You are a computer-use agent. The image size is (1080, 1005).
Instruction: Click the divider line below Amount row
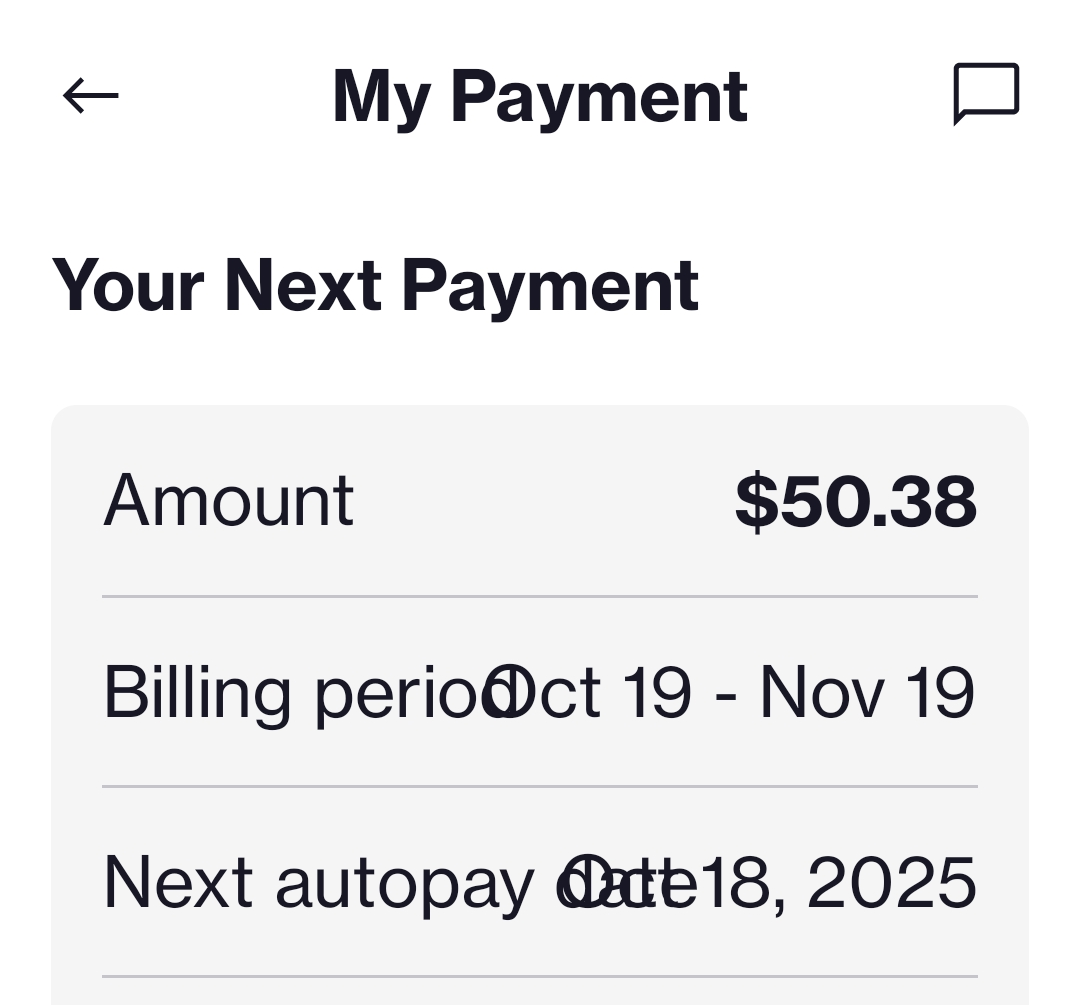(x=540, y=597)
